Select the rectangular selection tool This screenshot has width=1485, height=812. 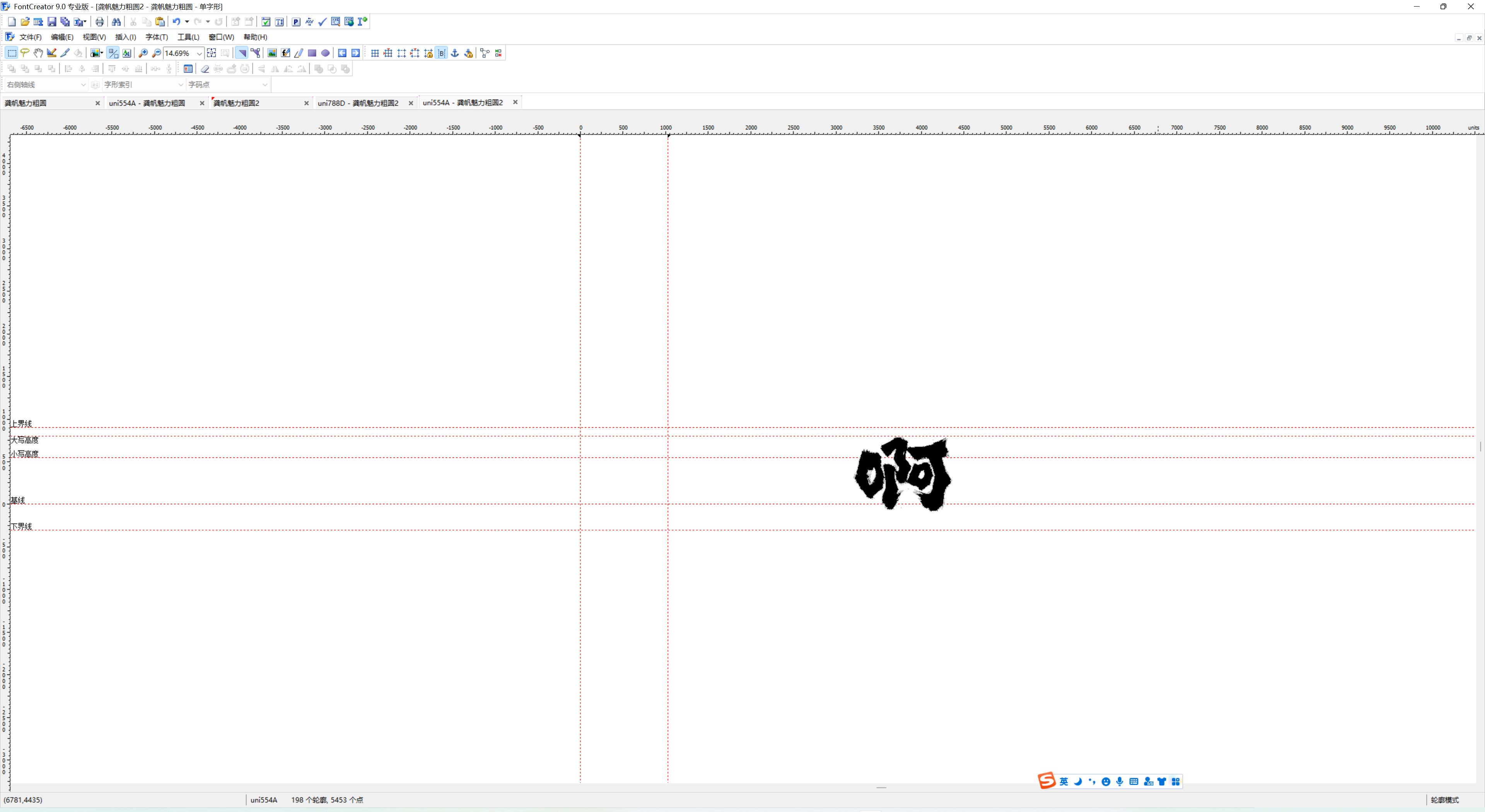(12, 53)
